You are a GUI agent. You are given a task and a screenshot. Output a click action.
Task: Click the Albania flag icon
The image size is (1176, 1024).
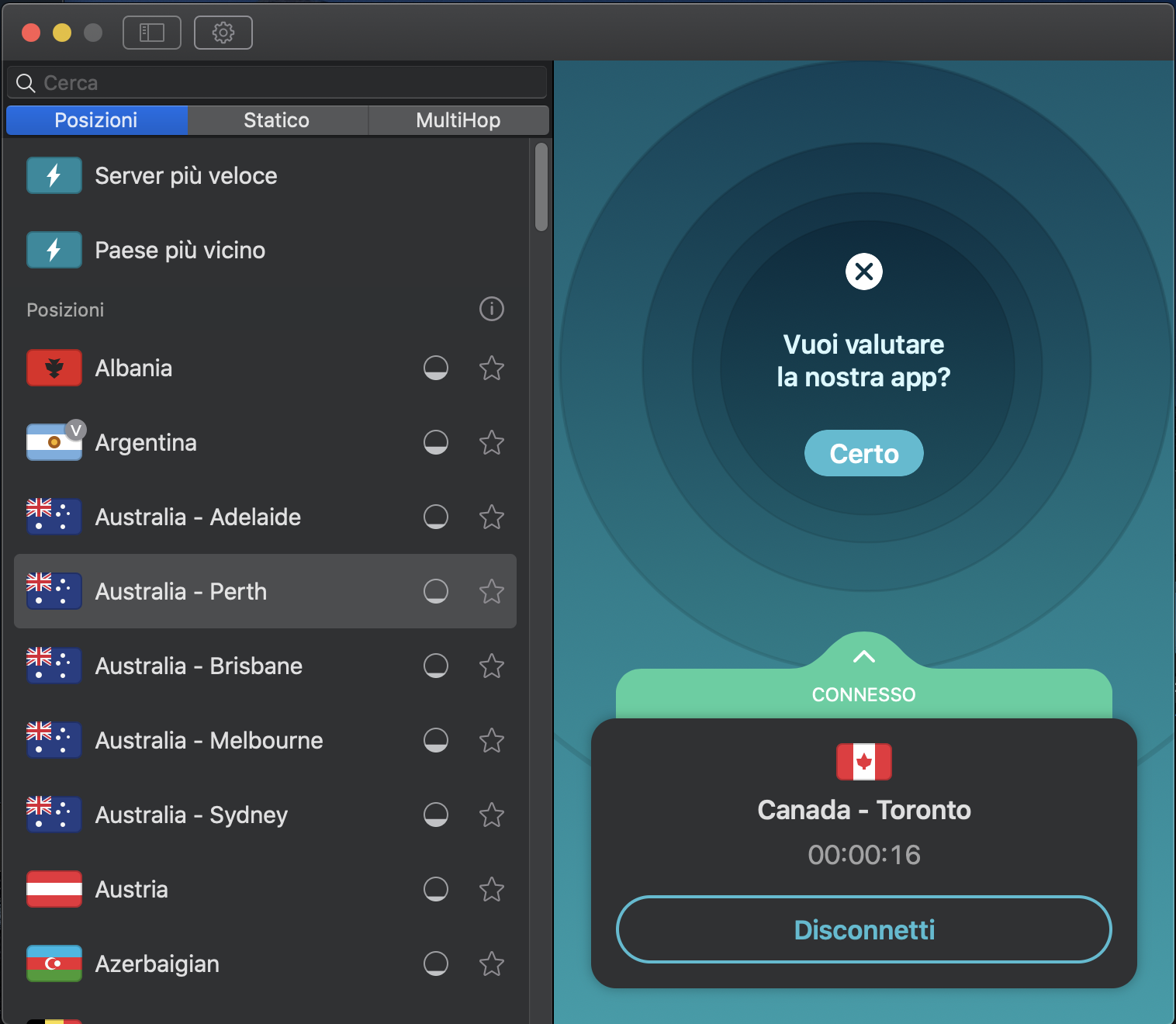coord(54,368)
